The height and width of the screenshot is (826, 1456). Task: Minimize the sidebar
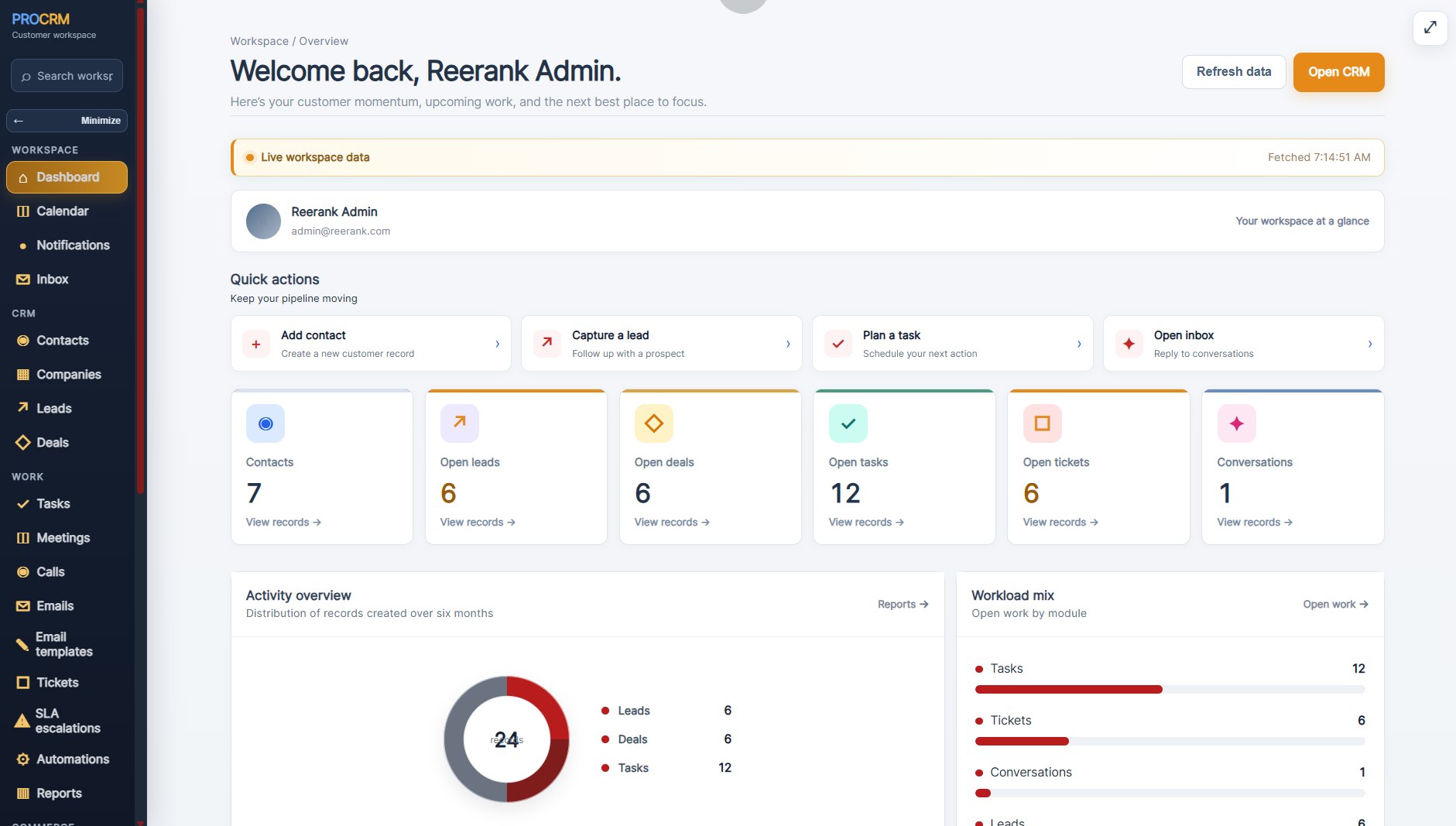[67, 121]
